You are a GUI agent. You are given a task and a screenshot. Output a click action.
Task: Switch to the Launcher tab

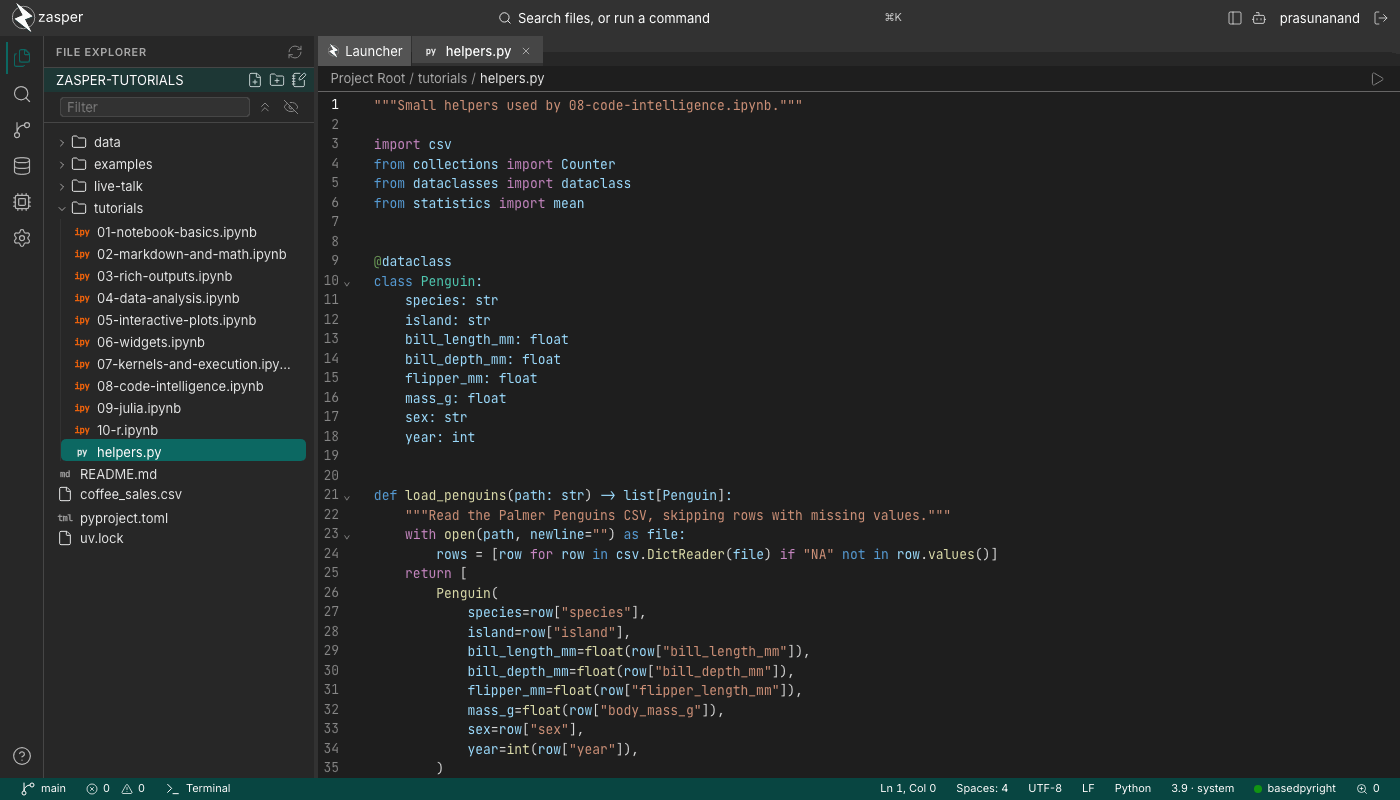[x=365, y=51]
